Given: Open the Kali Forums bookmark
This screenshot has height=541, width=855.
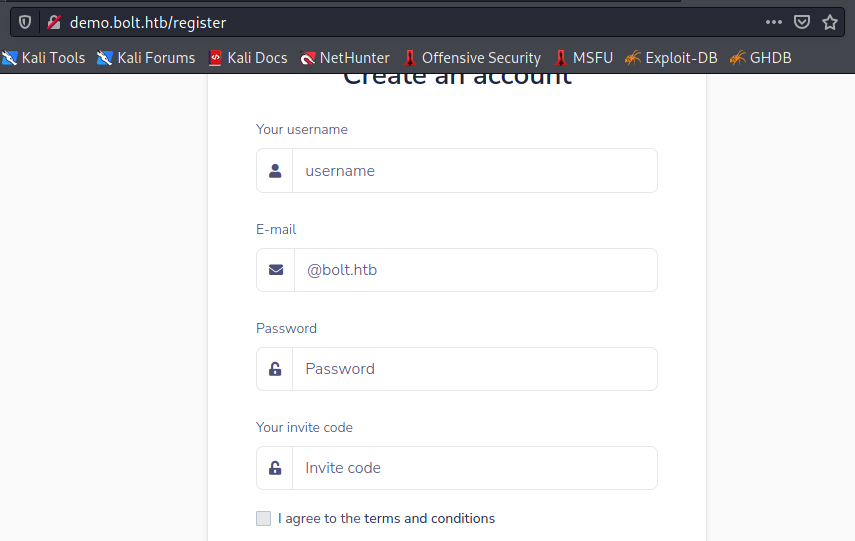Looking at the screenshot, I should 146,58.
